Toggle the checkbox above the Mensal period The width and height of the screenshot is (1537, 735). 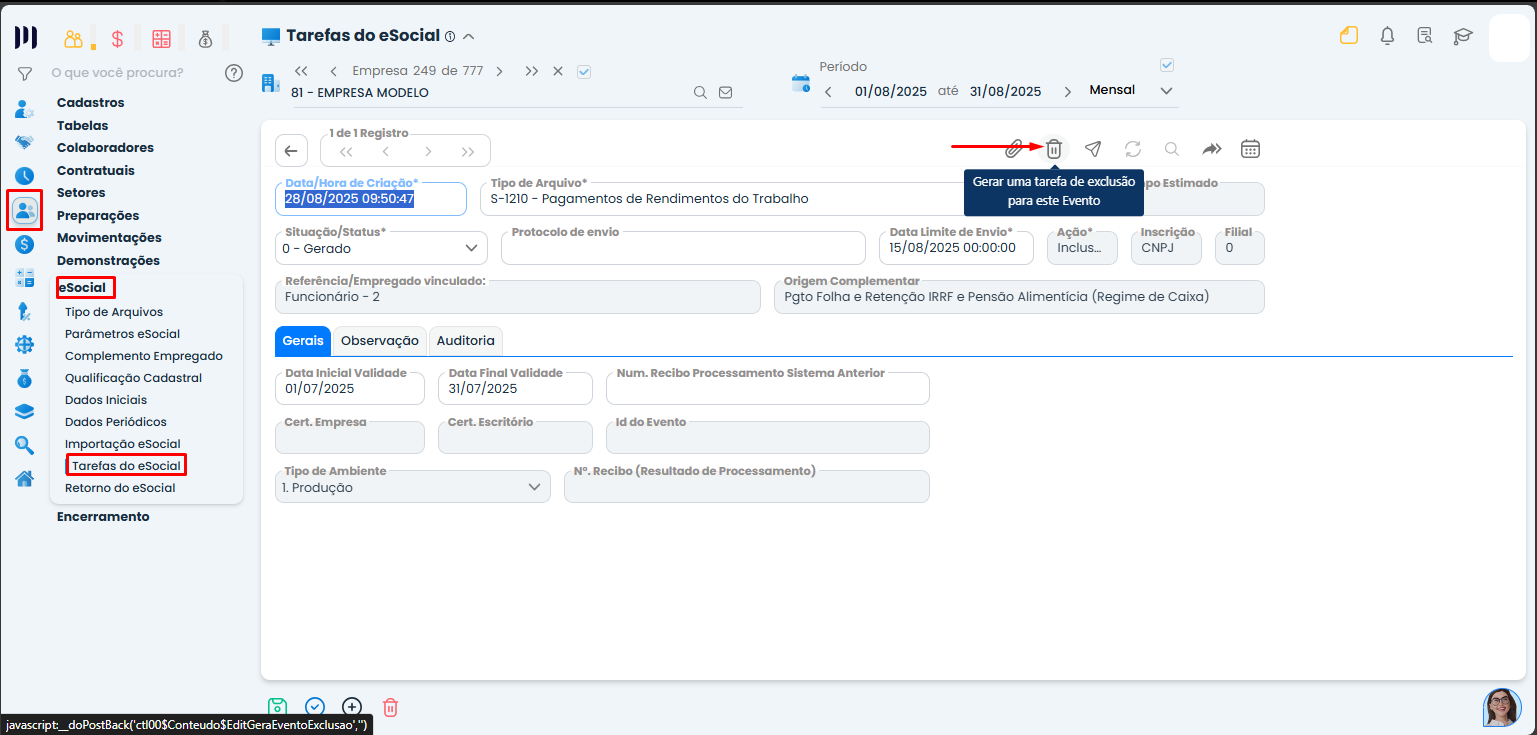[x=1165, y=65]
